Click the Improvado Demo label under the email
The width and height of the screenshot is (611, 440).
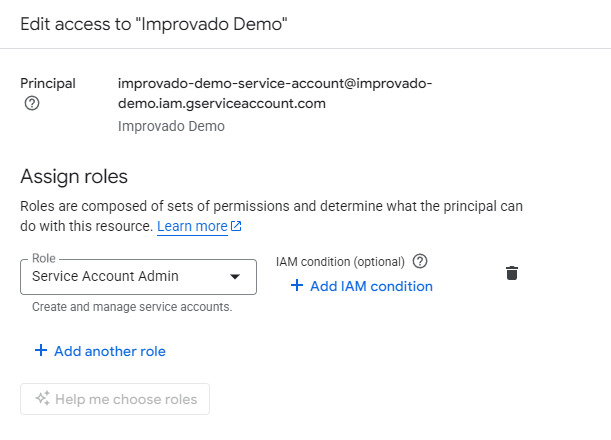click(171, 126)
